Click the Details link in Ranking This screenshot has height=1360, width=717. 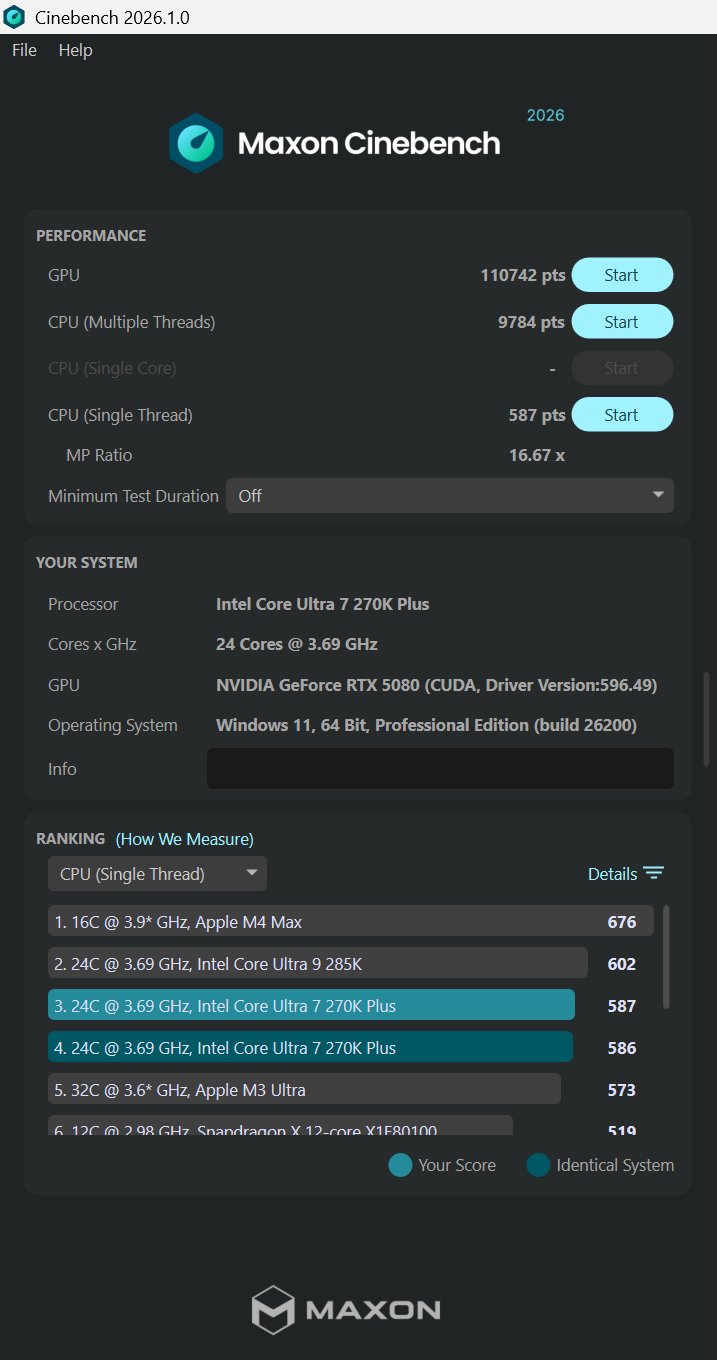tap(612, 874)
